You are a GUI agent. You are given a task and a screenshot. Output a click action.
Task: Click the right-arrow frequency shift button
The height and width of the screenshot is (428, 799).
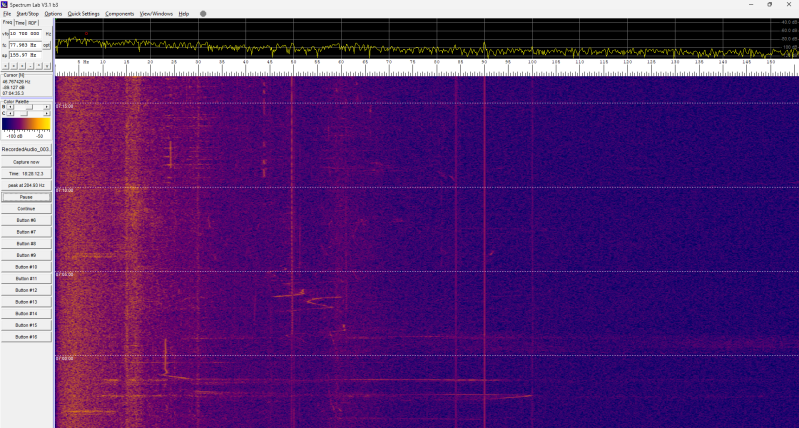pos(14,66)
